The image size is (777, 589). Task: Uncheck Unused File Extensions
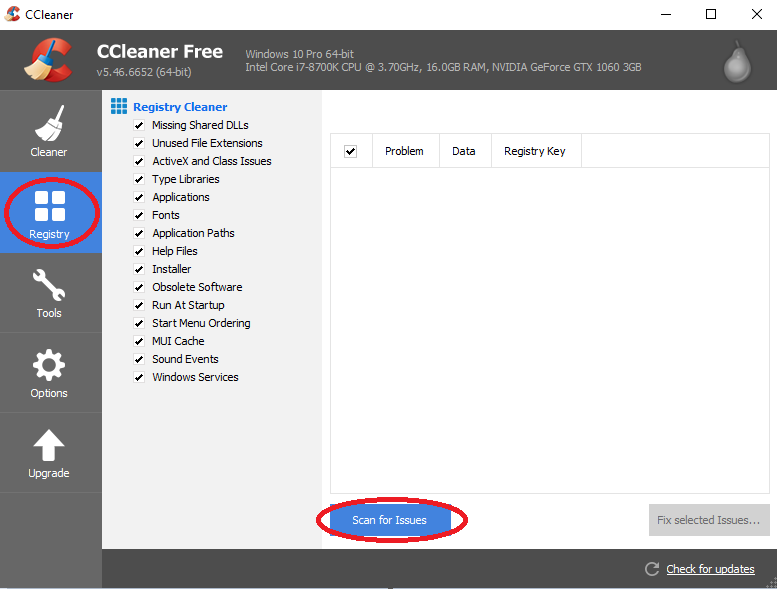[139, 143]
